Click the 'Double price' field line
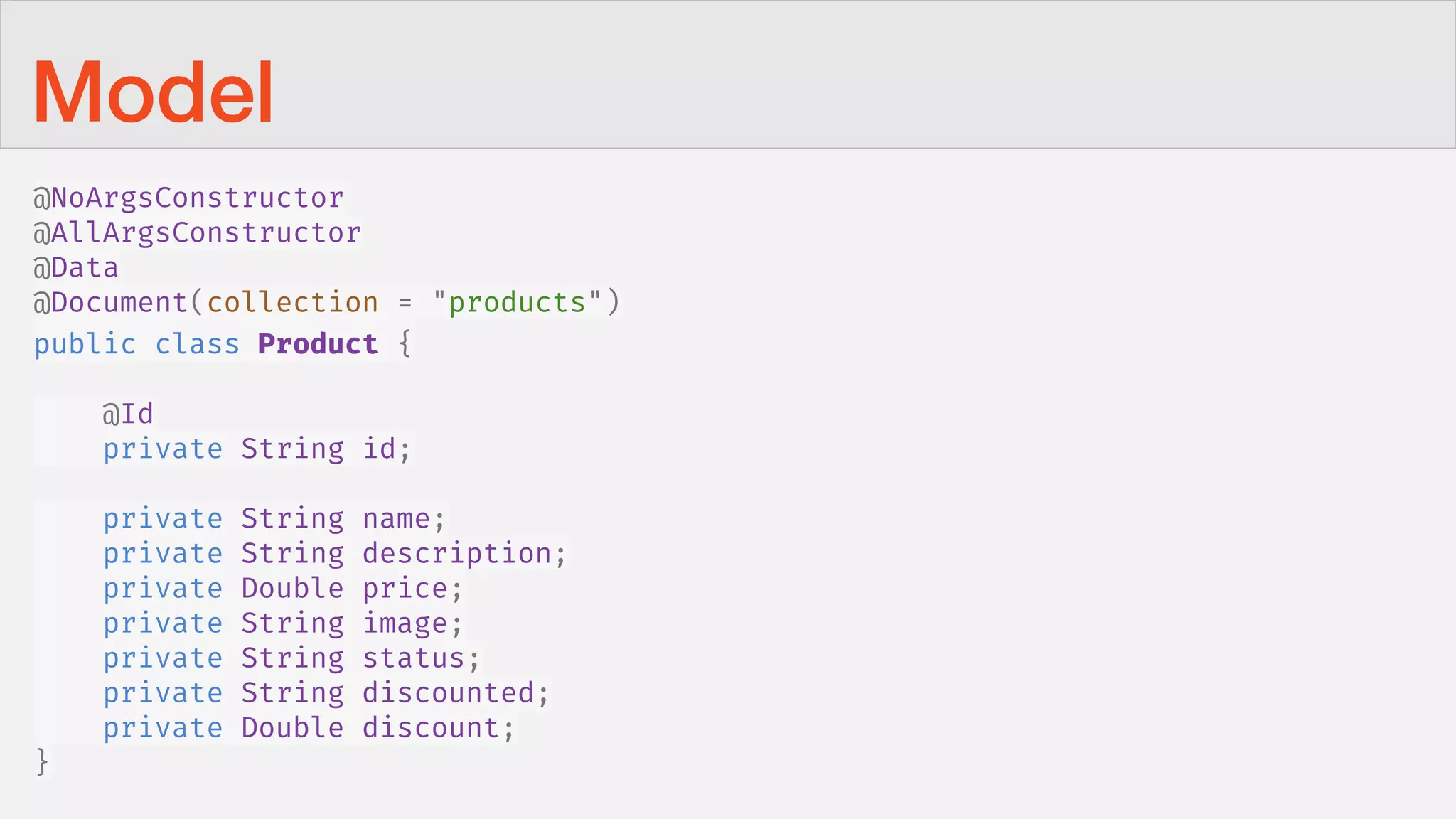 [282, 589]
